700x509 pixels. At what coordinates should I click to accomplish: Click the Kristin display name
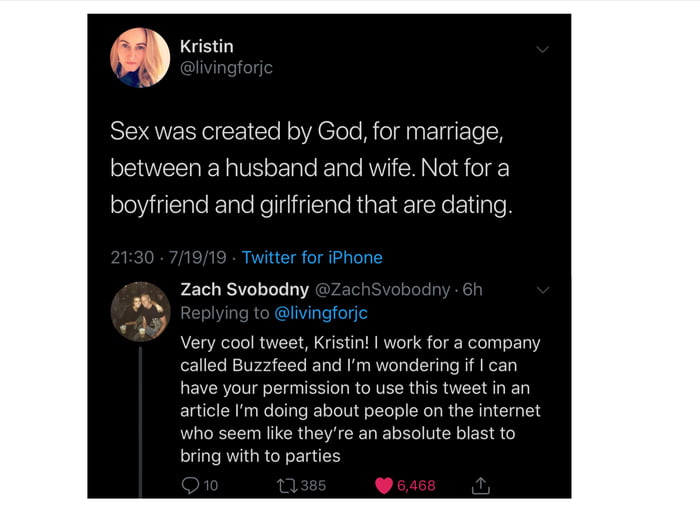[x=206, y=45]
